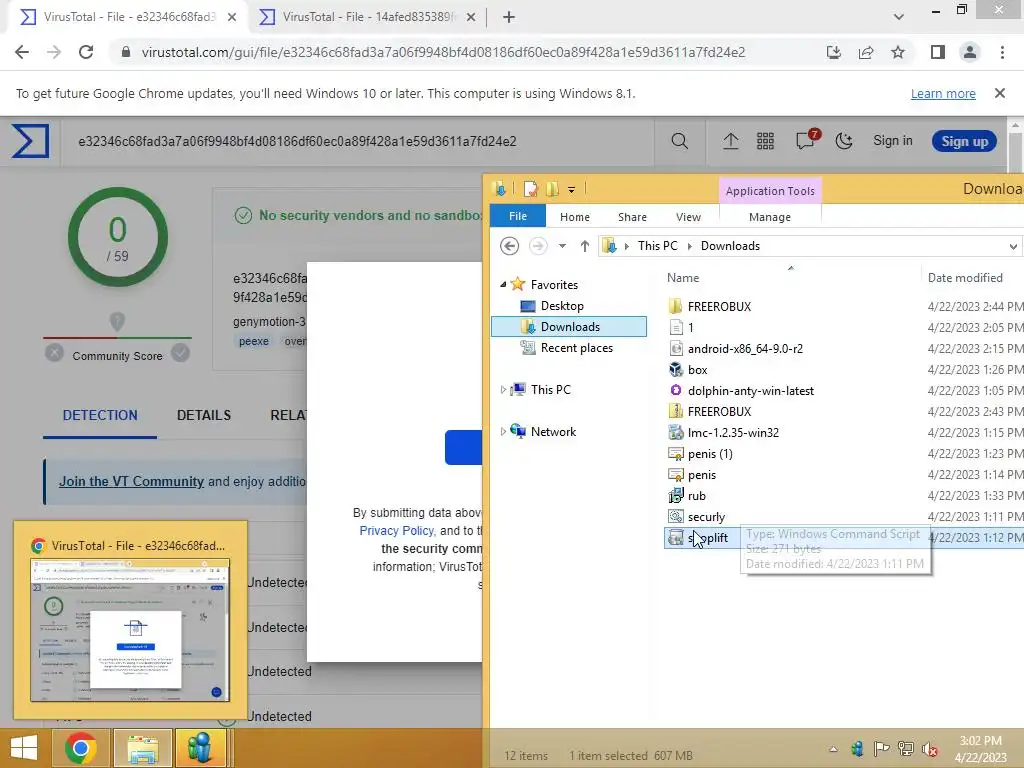The width and height of the screenshot is (1024, 768).
Task: Open the DETAILS tab
Action: point(204,415)
